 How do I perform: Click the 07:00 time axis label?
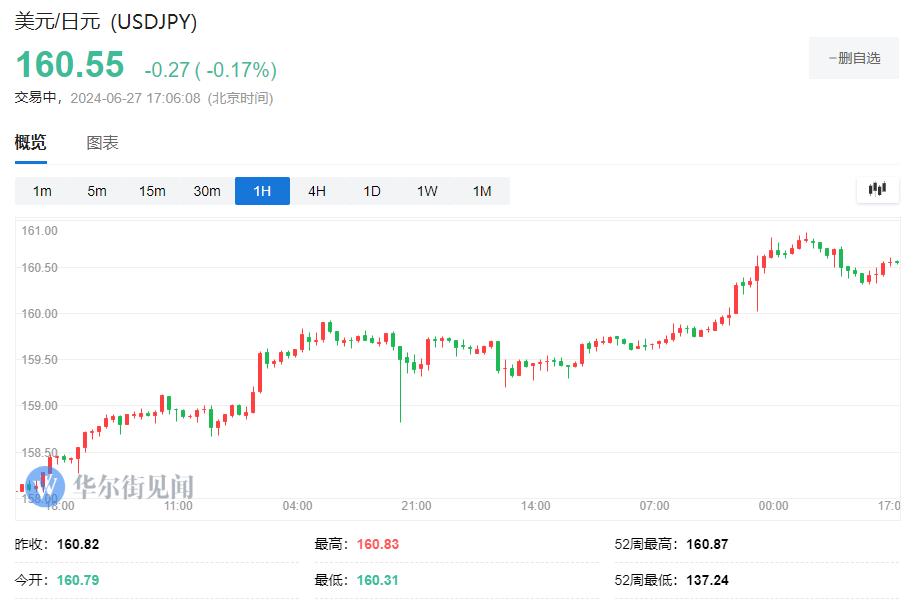coord(654,506)
